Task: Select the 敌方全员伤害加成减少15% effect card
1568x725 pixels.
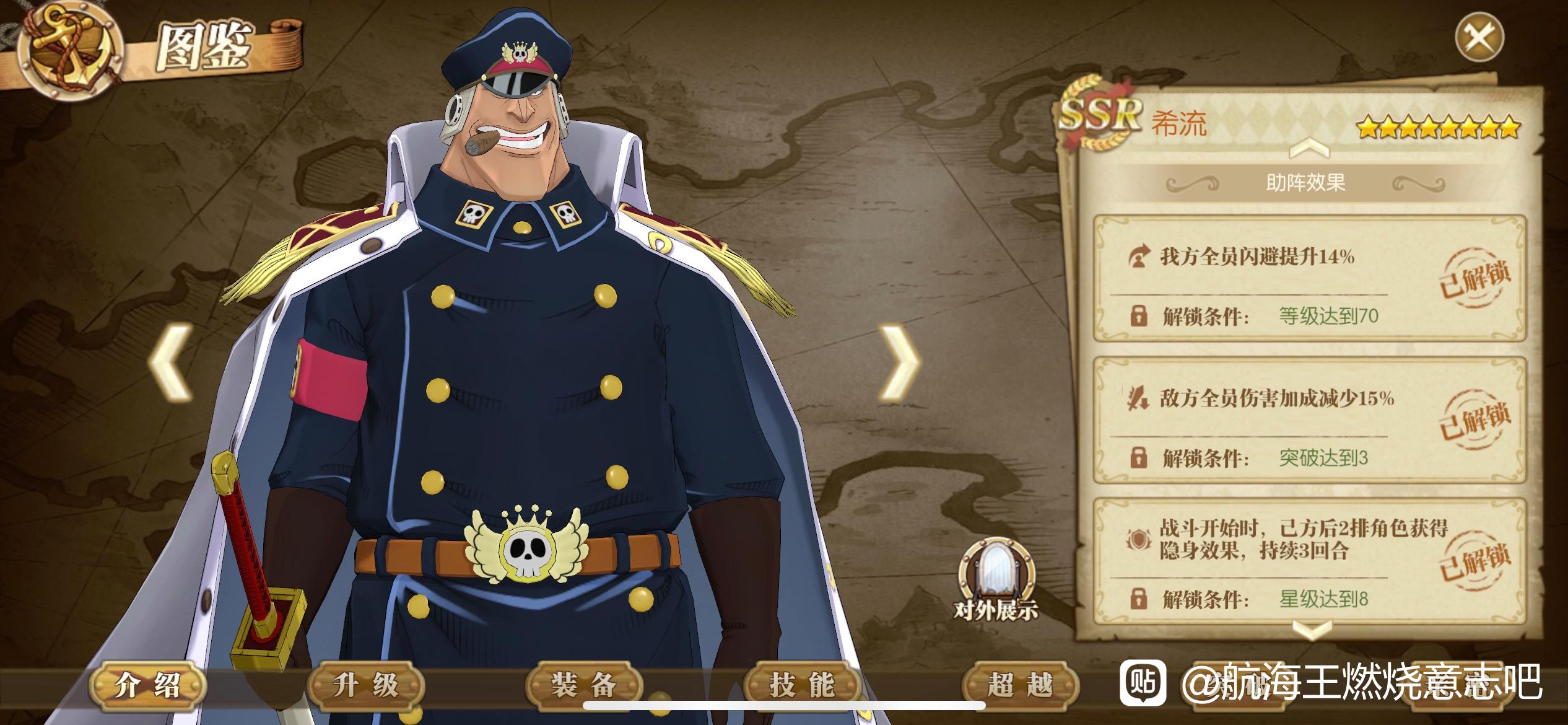Action: coord(1309,420)
